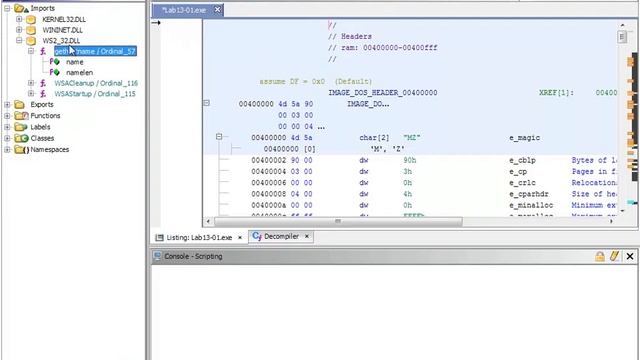
Task: Expand the KERNEL32.DLL import node
Action: pyautogui.click(x=19, y=19)
